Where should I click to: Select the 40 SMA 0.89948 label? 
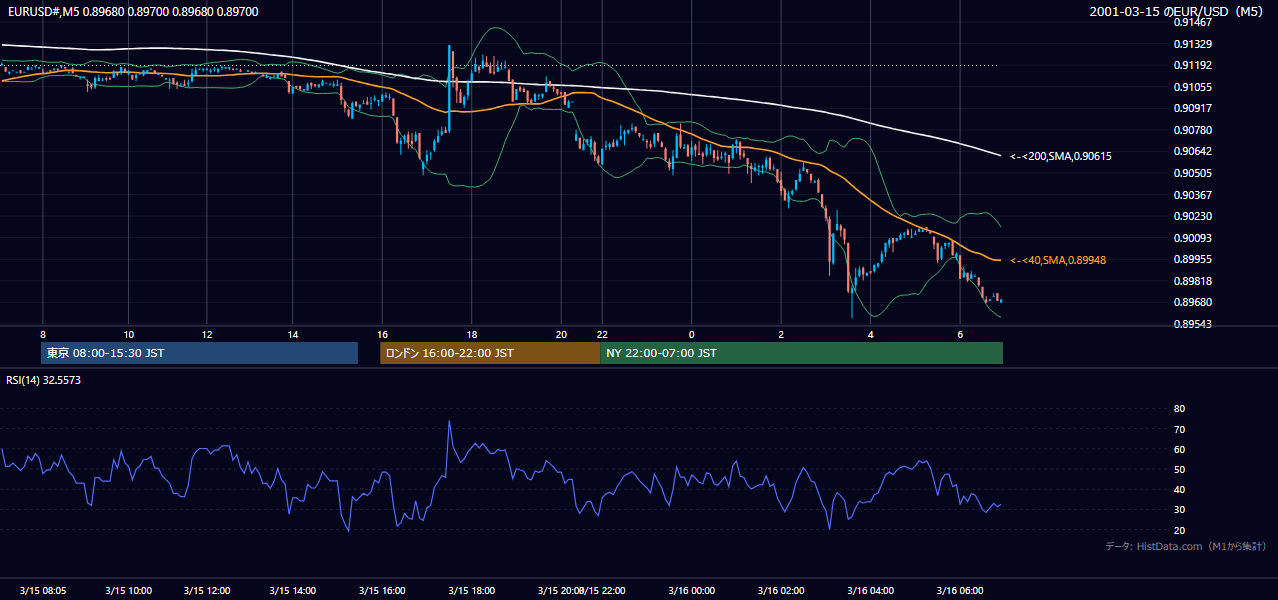pos(1058,260)
